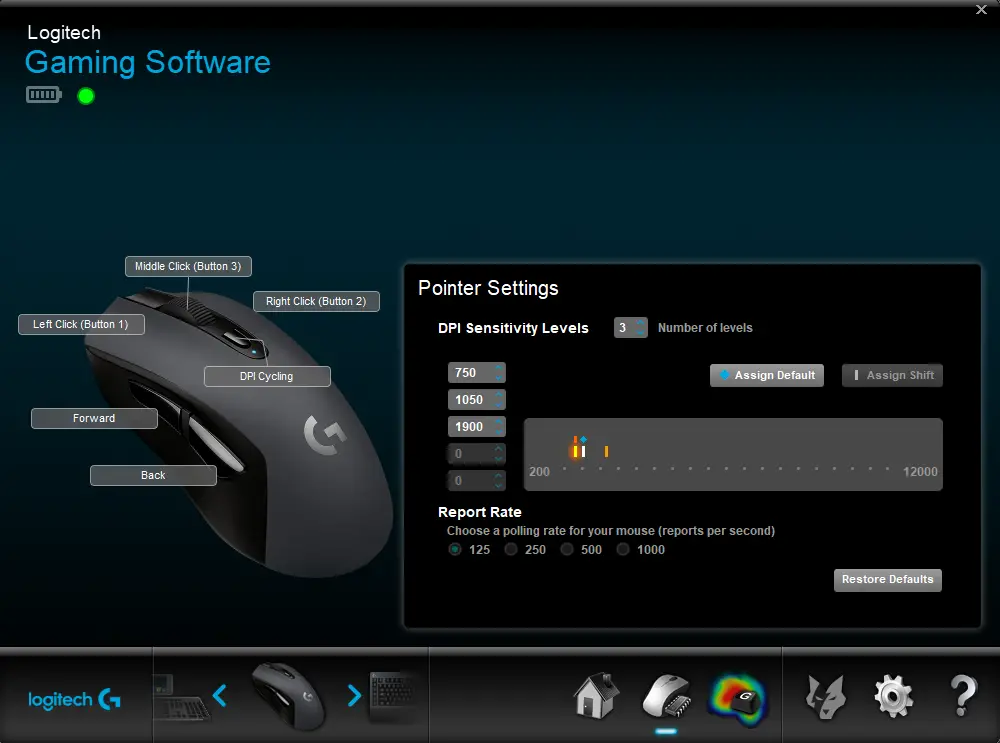Click the DPI Cycling button label
This screenshot has height=743, width=1000.
(x=267, y=376)
